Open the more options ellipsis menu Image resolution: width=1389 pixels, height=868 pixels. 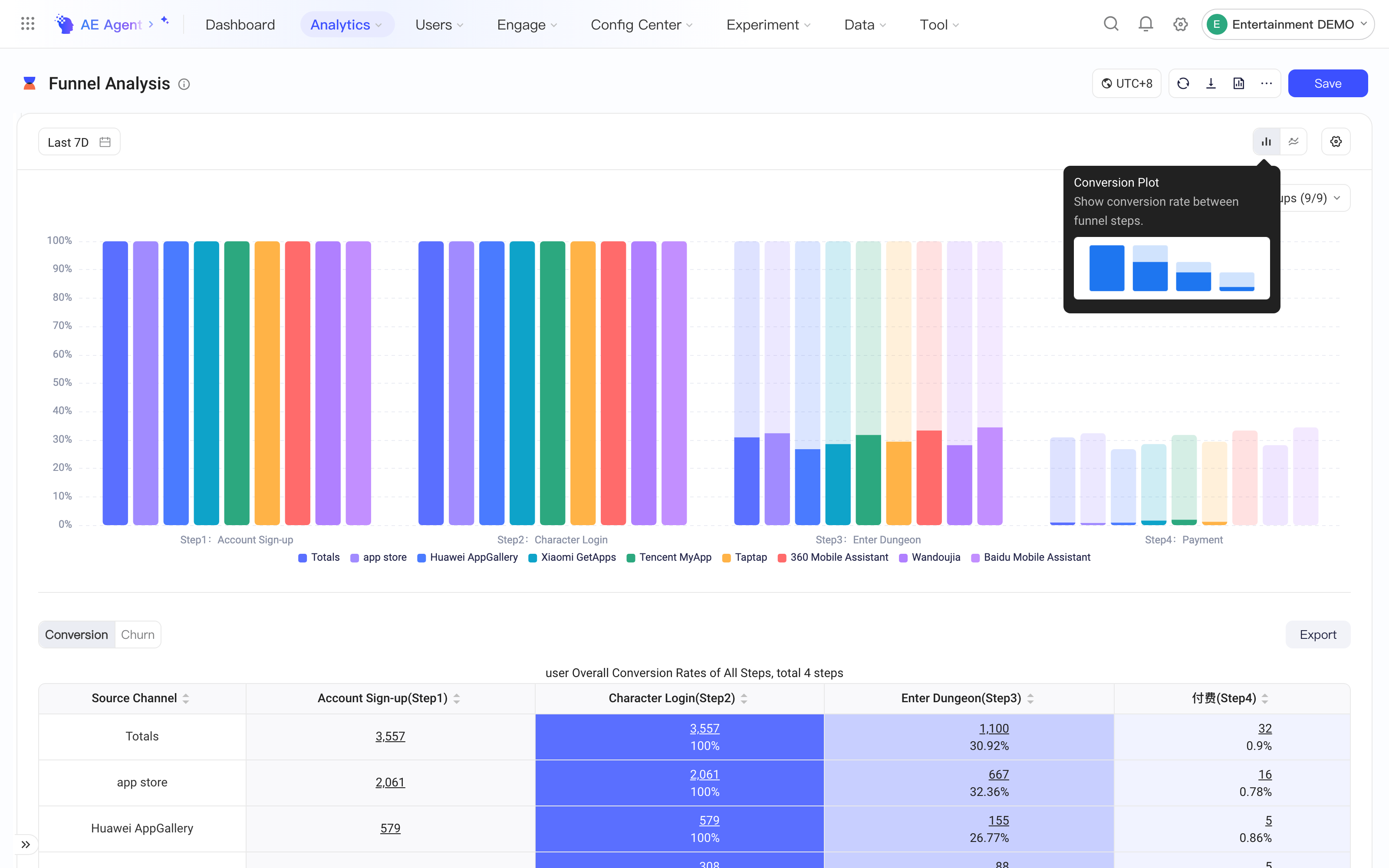(x=1266, y=83)
